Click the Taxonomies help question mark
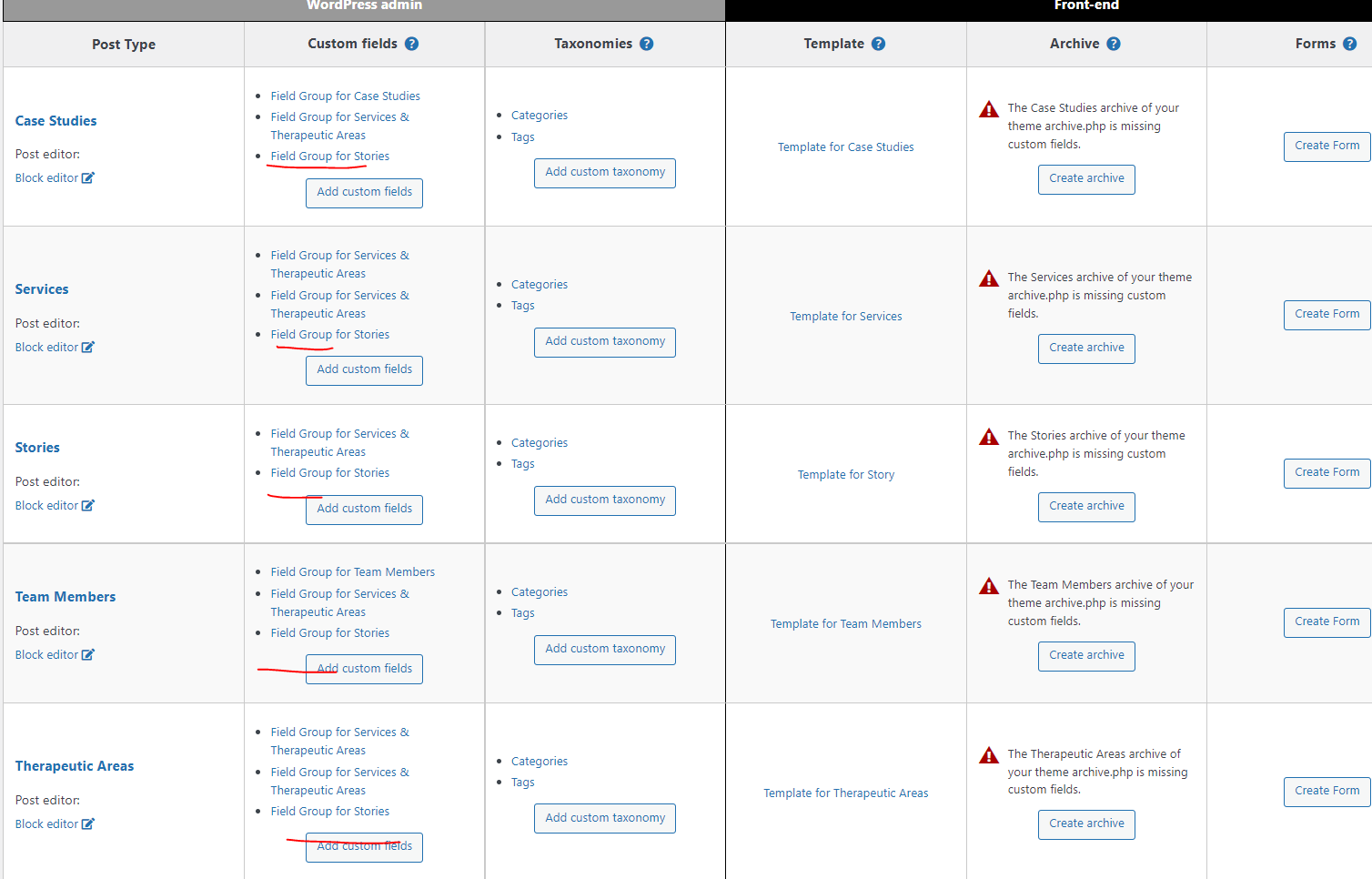Viewport: 1372px width, 879px height. [646, 44]
